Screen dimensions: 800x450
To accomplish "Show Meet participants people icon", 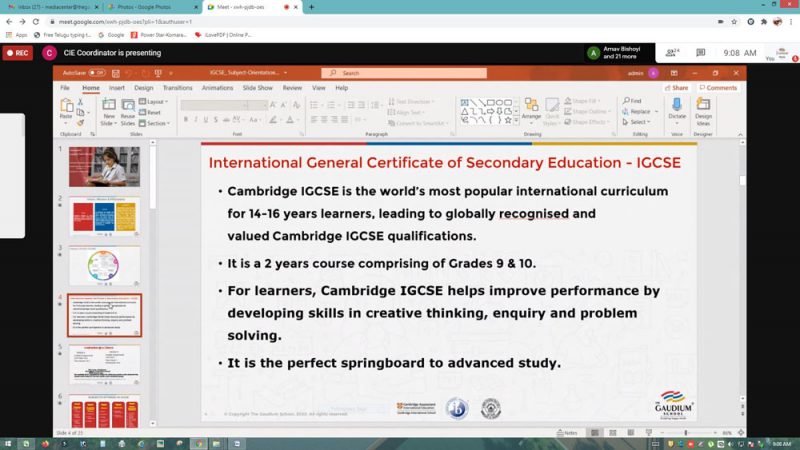I will click(672, 53).
